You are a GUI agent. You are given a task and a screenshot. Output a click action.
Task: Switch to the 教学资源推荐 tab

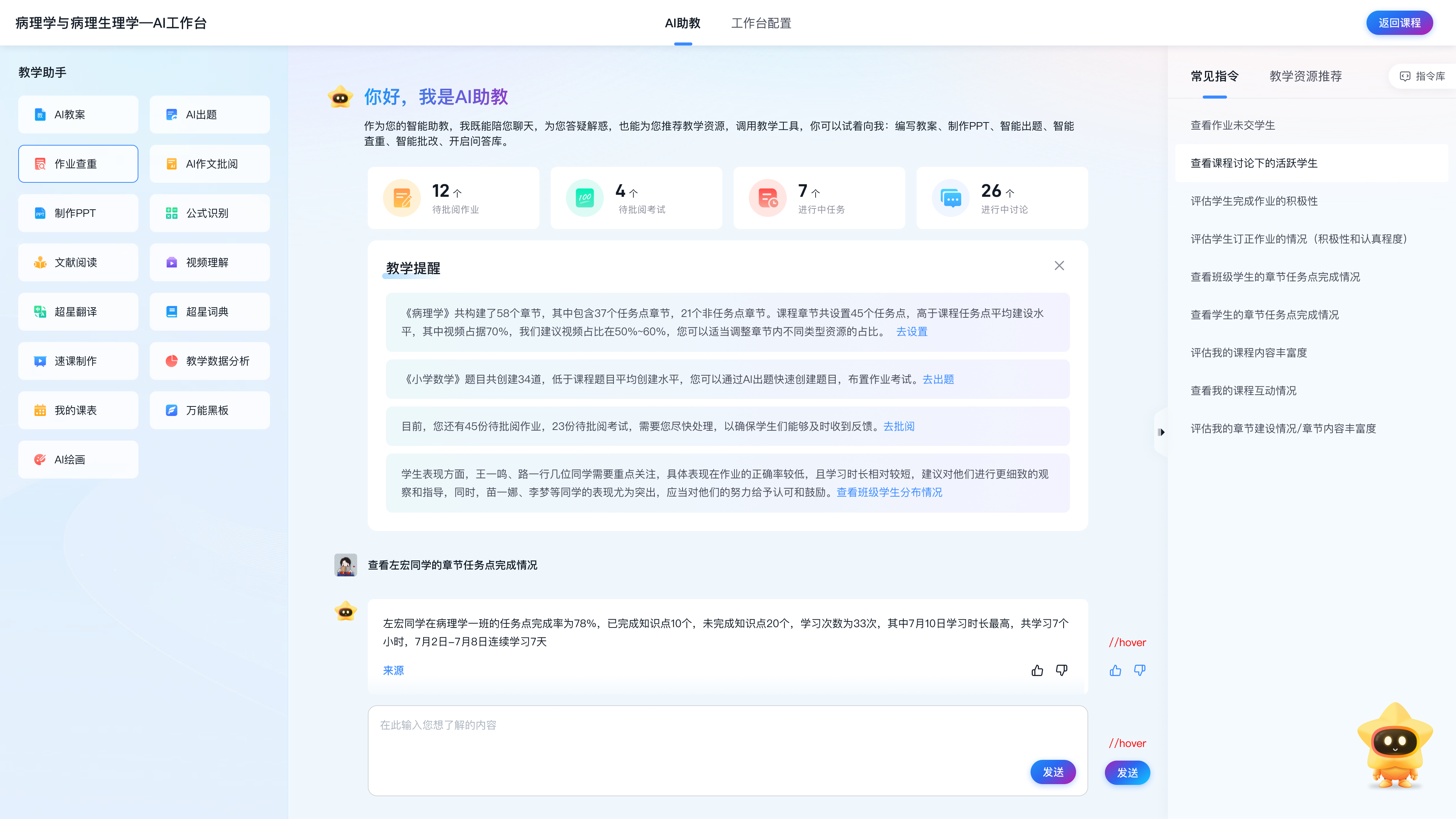coord(1305,76)
